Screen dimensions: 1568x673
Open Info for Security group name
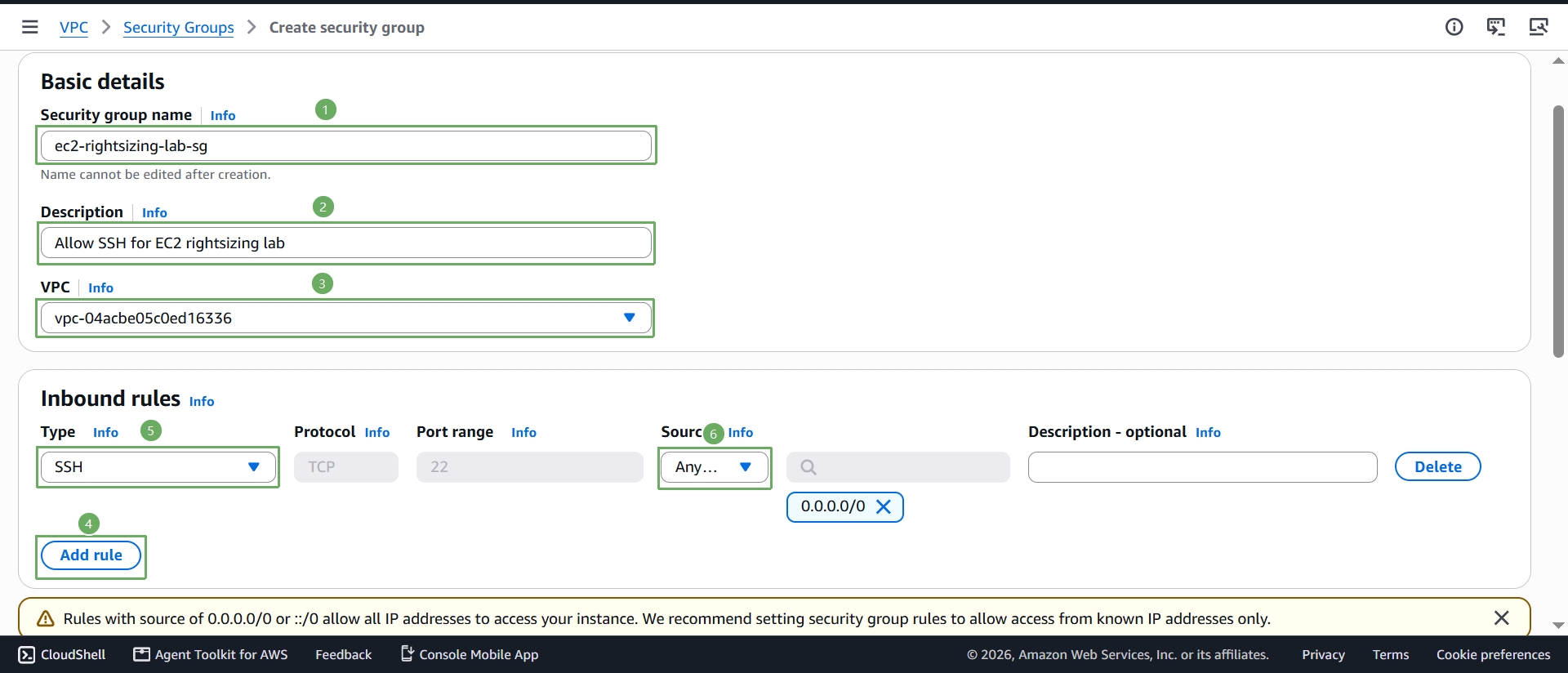(x=223, y=115)
